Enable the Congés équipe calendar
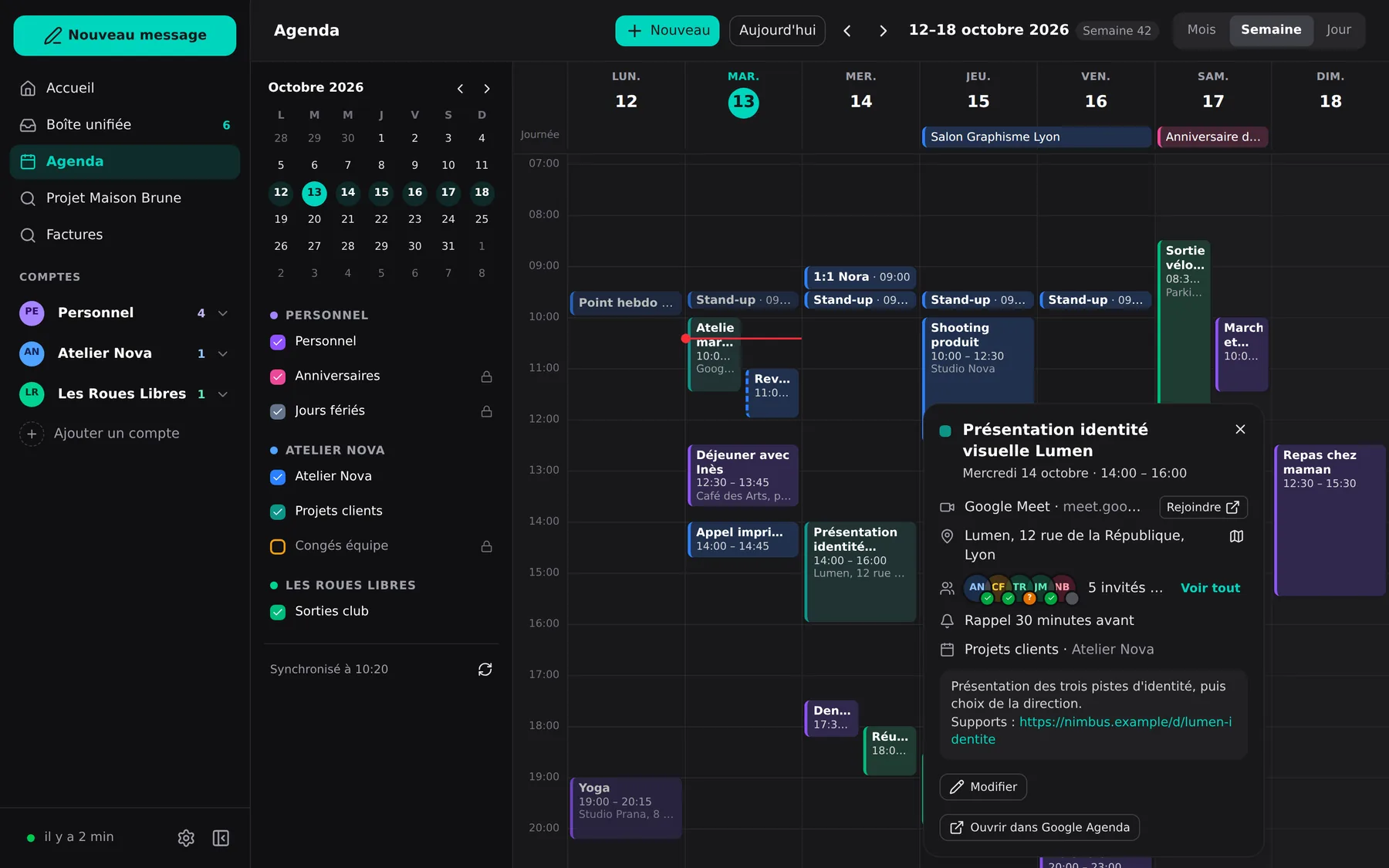Screen dimensions: 1389x868 coord(278,546)
